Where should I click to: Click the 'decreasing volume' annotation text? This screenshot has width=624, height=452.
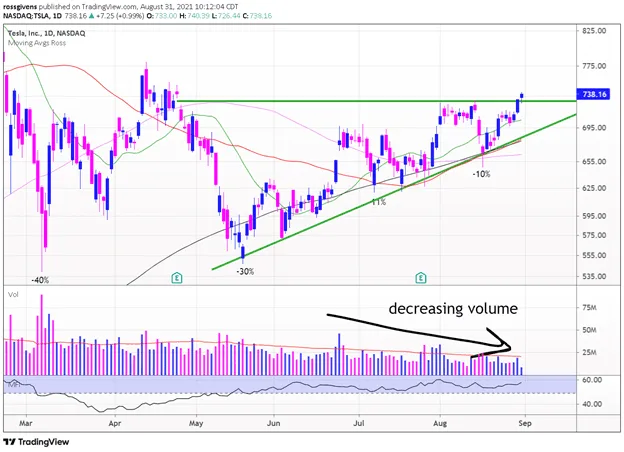tap(453, 309)
